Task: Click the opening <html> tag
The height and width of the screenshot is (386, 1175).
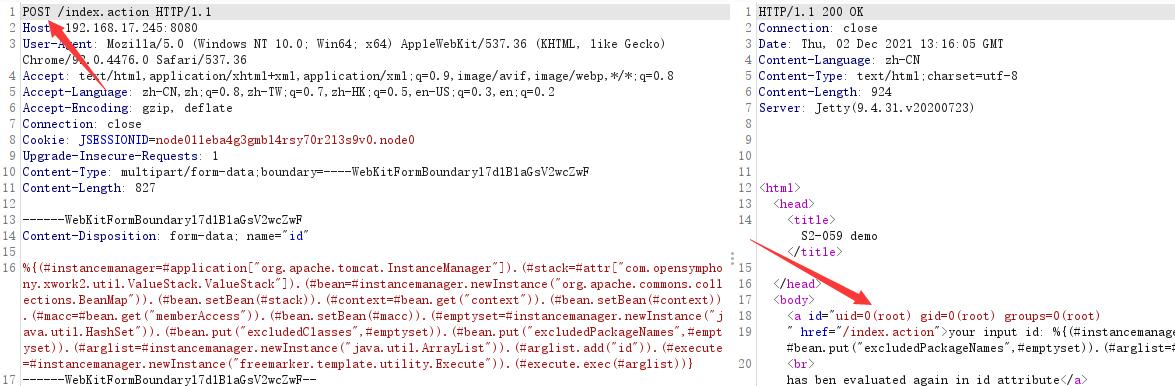Action: 780,188
